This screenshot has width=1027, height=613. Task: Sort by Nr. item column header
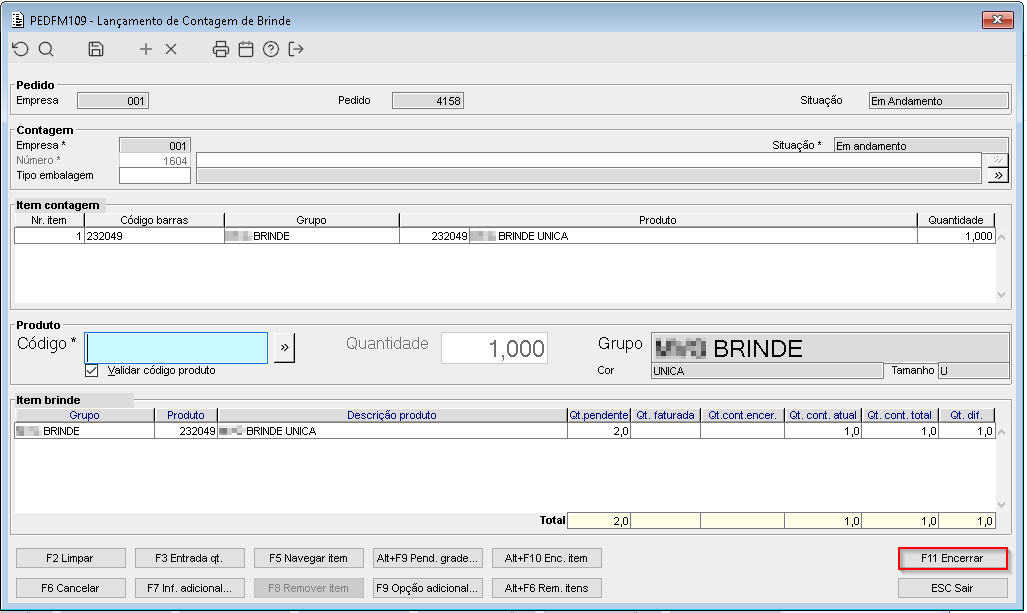(x=49, y=220)
